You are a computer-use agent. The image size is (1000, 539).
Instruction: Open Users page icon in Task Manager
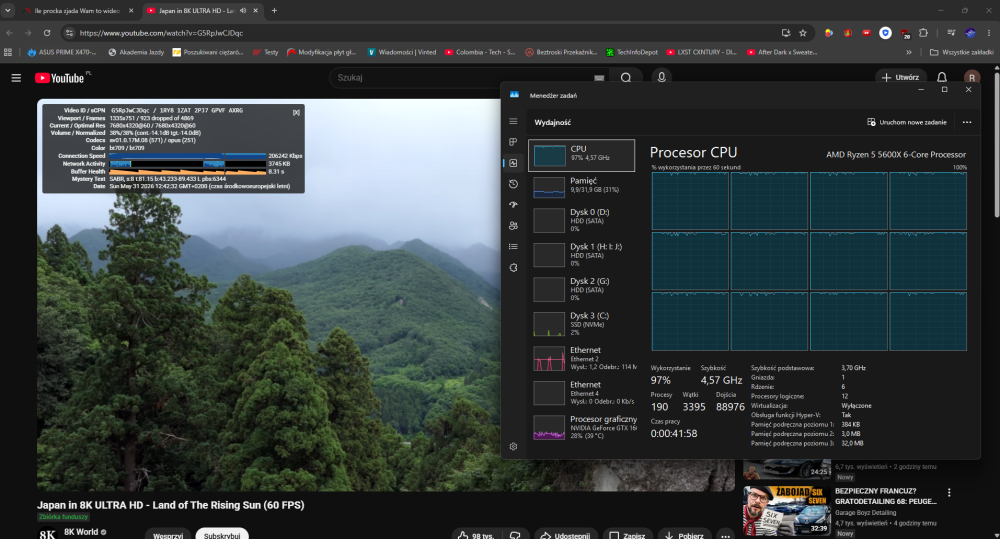pyautogui.click(x=513, y=226)
